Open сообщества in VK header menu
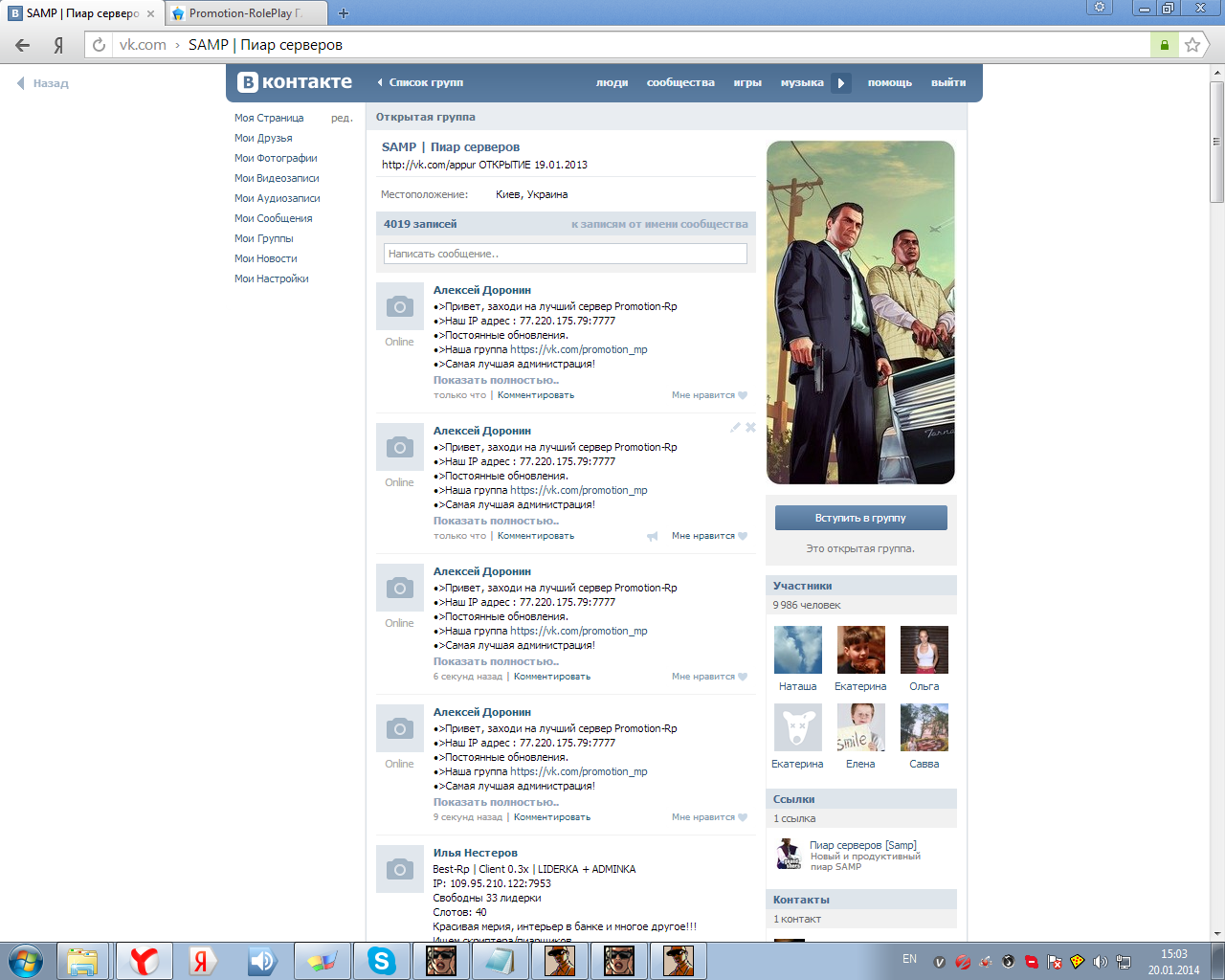Screen dimensions: 1225x980 [x=680, y=83]
